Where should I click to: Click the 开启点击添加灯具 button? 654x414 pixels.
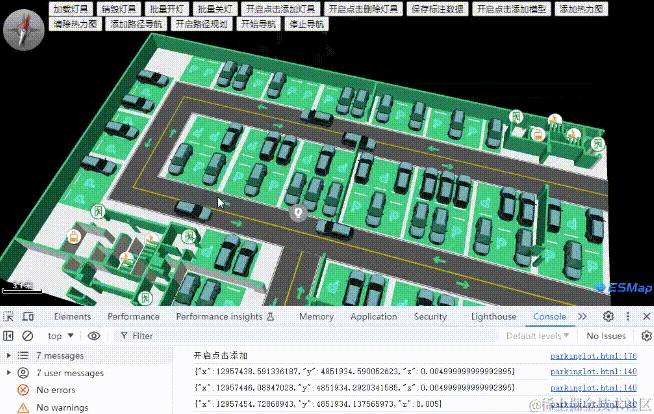click(281, 9)
